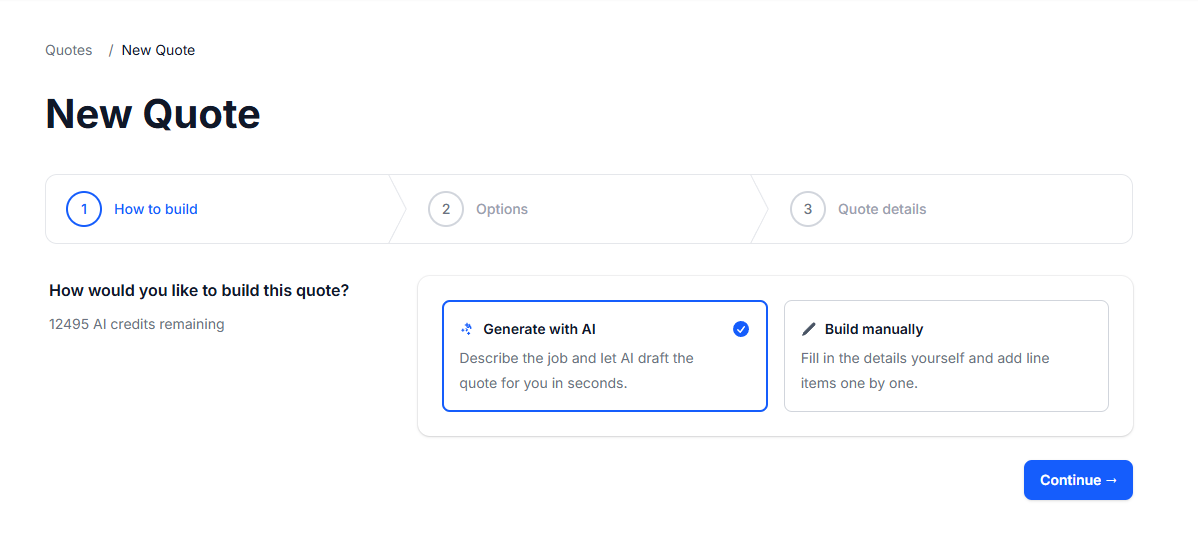Click the step 2 numbered circle
This screenshot has height=533, width=1198.
(446, 209)
